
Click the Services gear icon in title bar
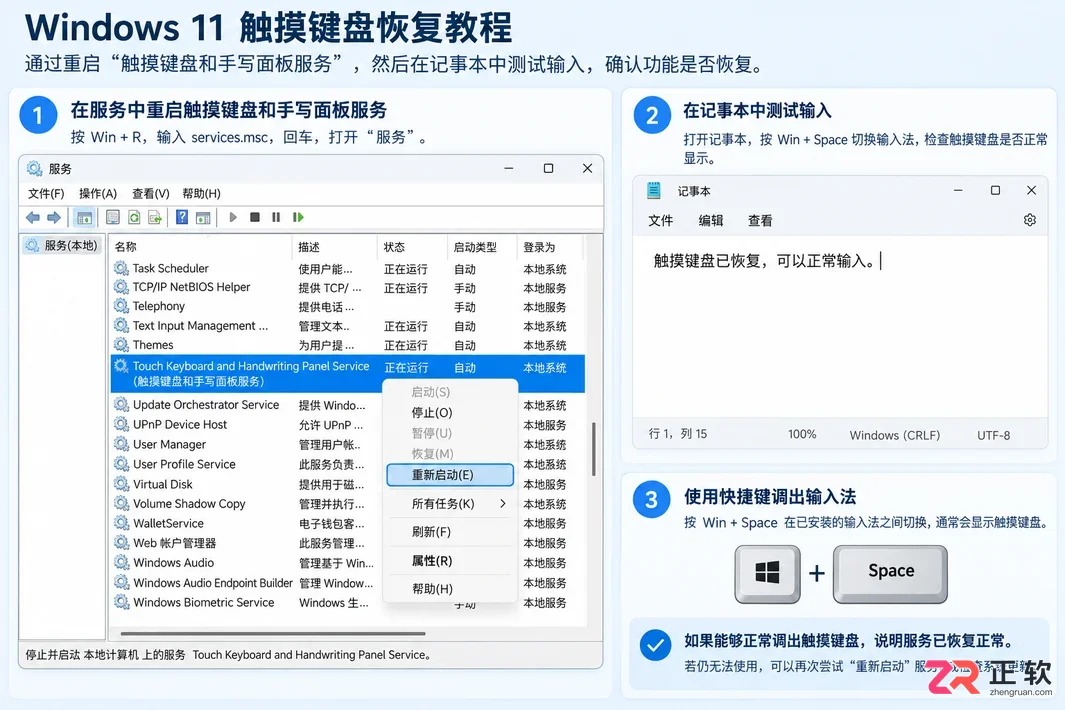click(x=35, y=168)
